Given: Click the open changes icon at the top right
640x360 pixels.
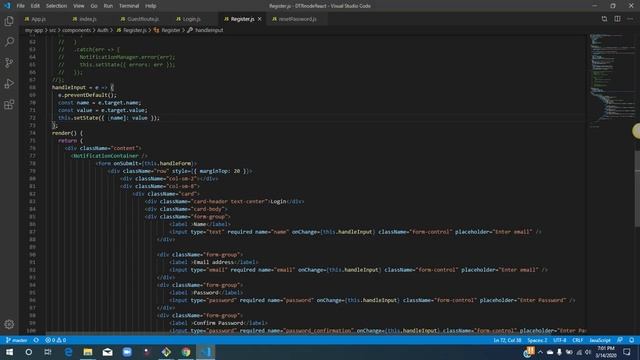Looking at the screenshot, I should 604,19.
